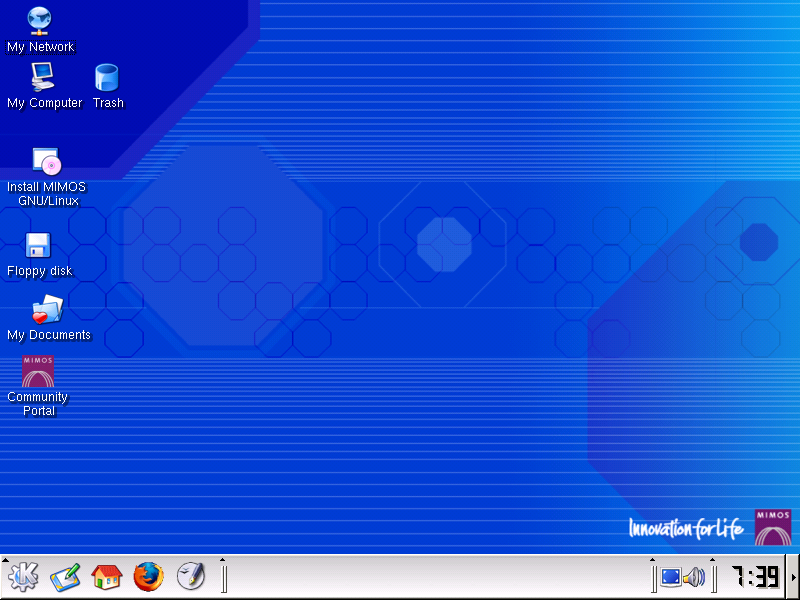This screenshot has height=600, width=800.
Task: Open the K menu applet handle arrow
Action: (5, 560)
